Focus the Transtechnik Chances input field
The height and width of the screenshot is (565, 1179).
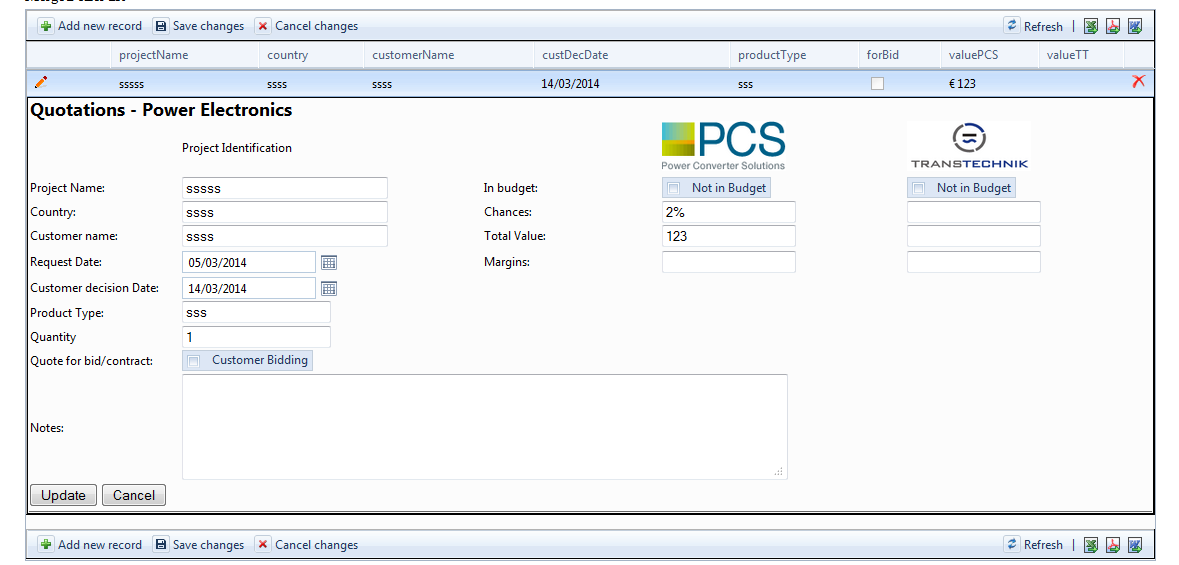pos(974,212)
